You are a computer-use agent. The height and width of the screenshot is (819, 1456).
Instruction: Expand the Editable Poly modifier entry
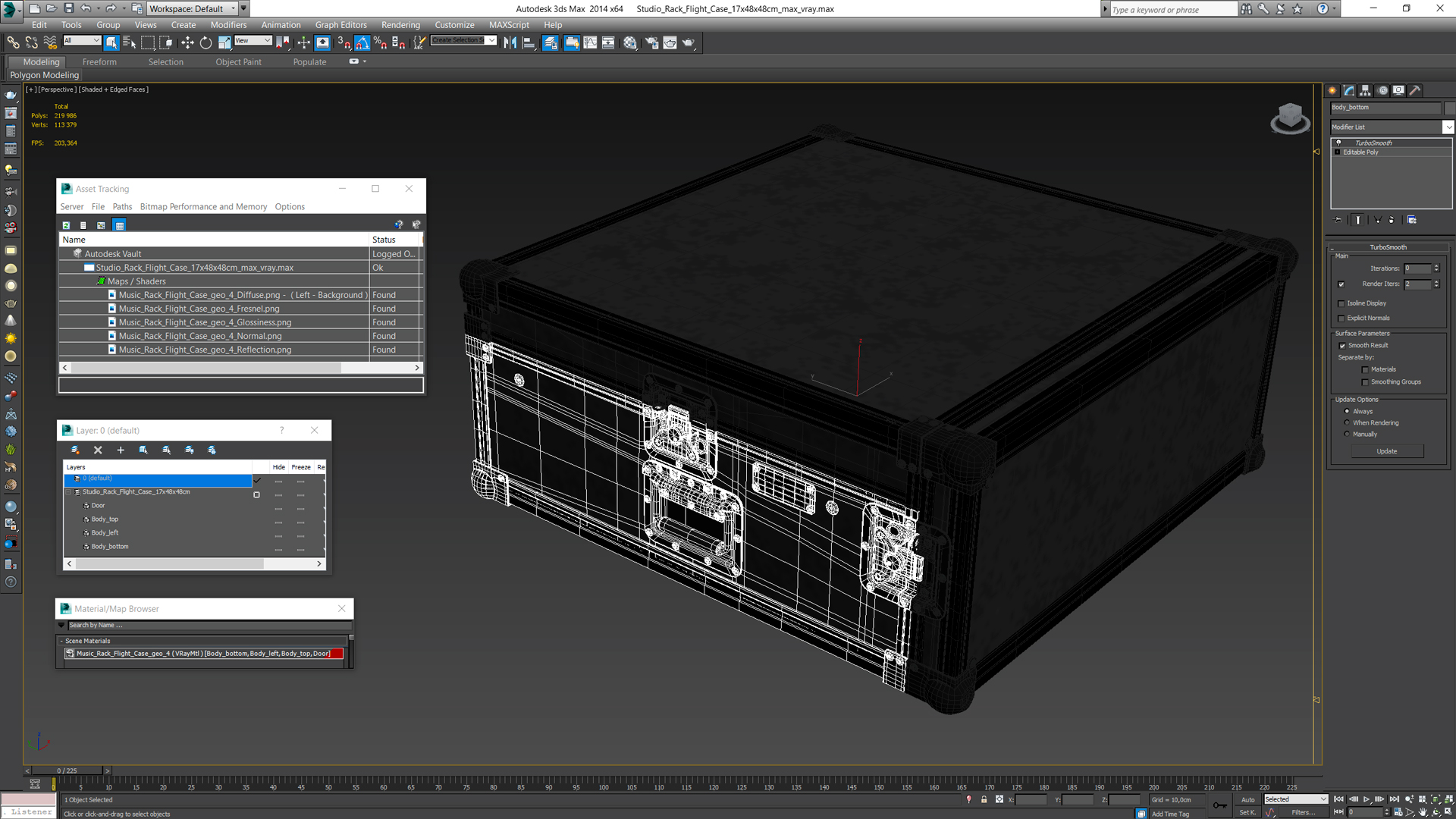(x=1338, y=152)
